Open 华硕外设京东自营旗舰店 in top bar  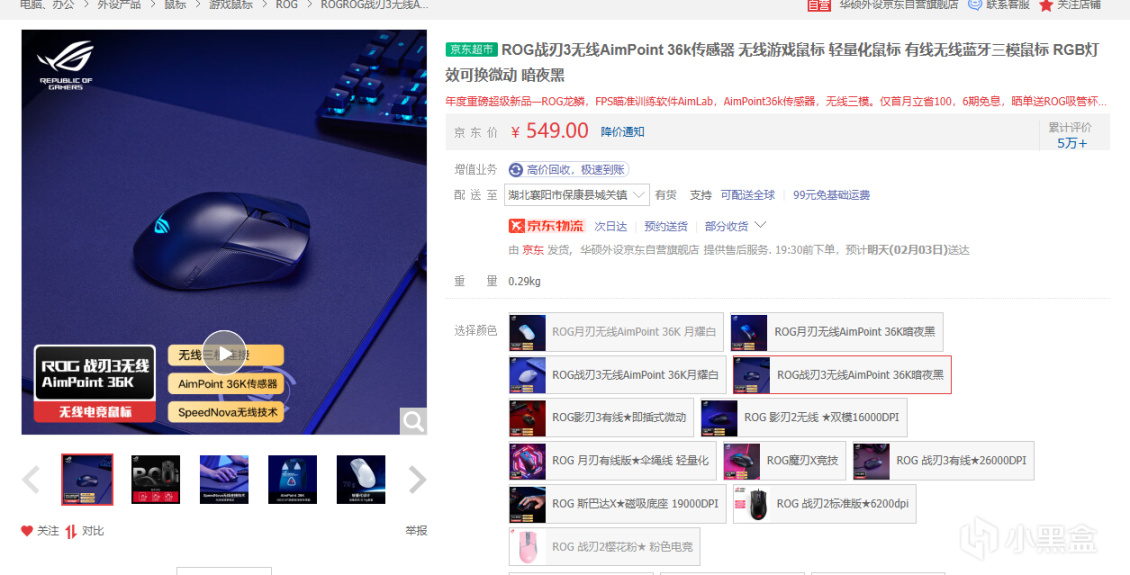(x=899, y=5)
